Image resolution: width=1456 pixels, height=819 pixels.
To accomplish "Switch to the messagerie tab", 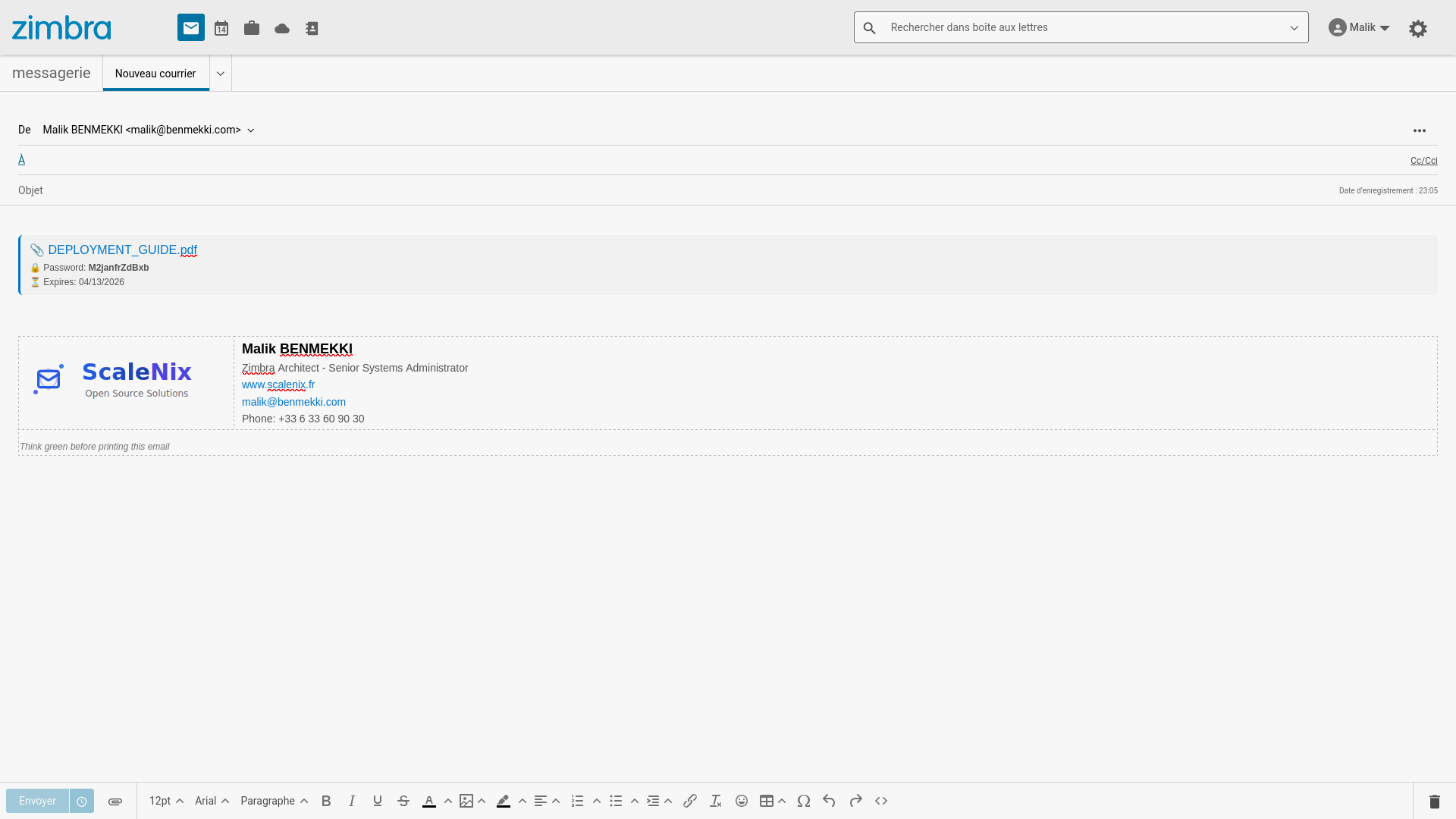I will [x=52, y=73].
